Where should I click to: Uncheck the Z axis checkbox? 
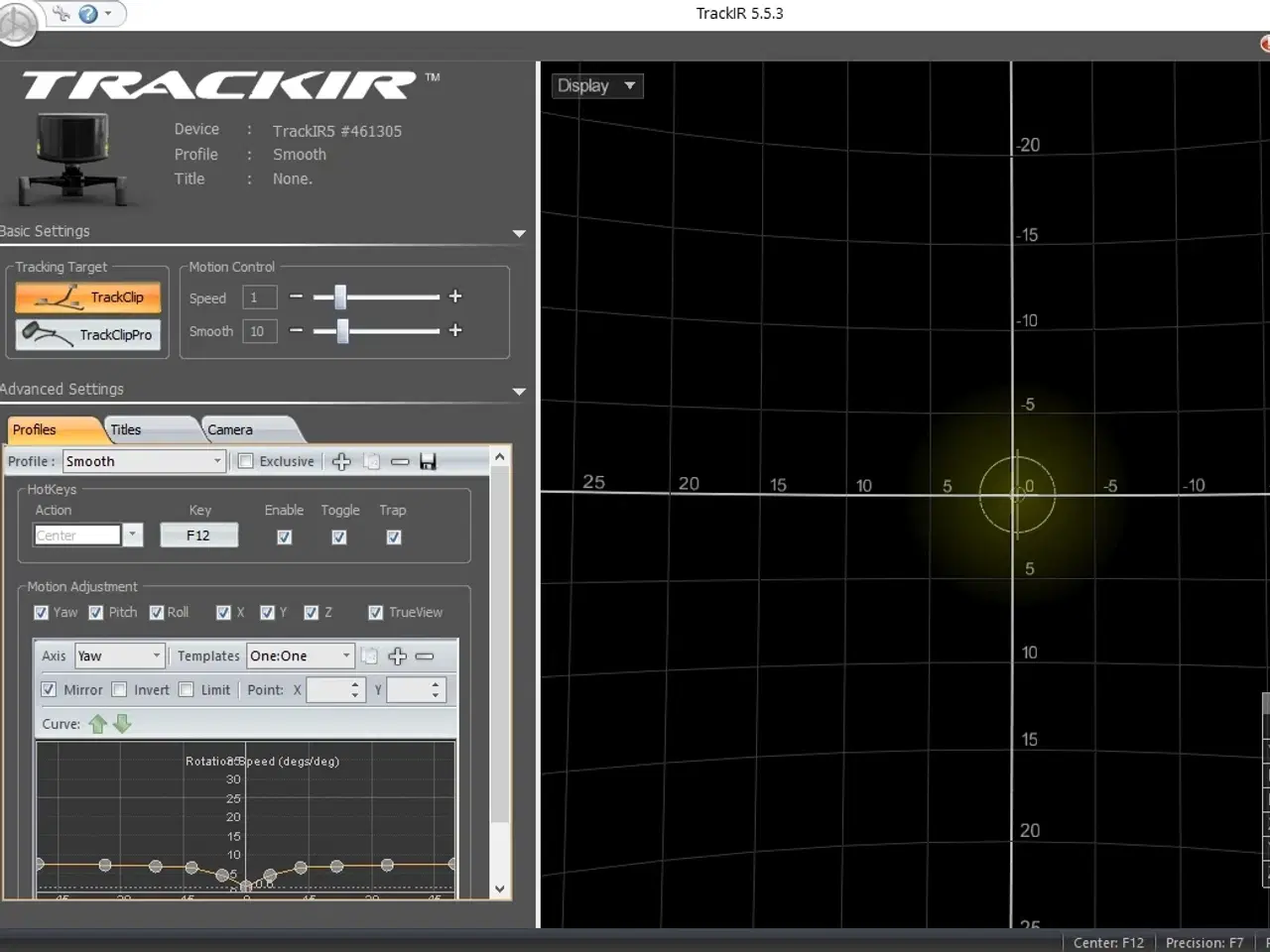(x=312, y=612)
